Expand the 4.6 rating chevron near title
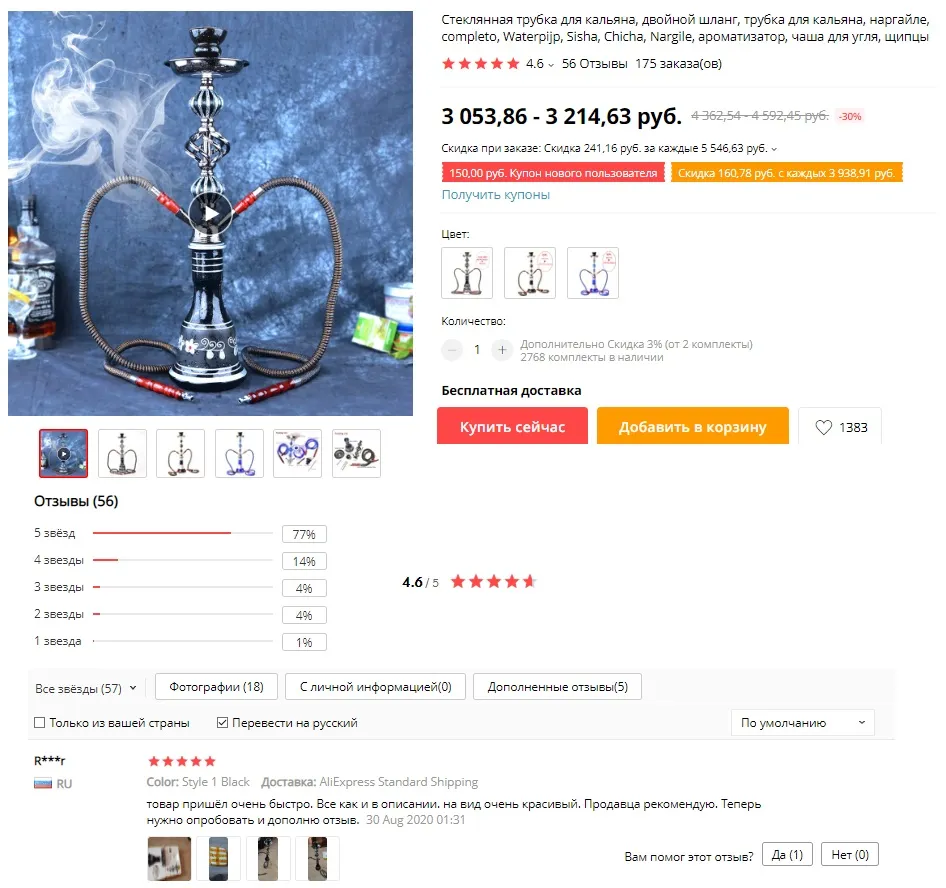 click(551, 65)
